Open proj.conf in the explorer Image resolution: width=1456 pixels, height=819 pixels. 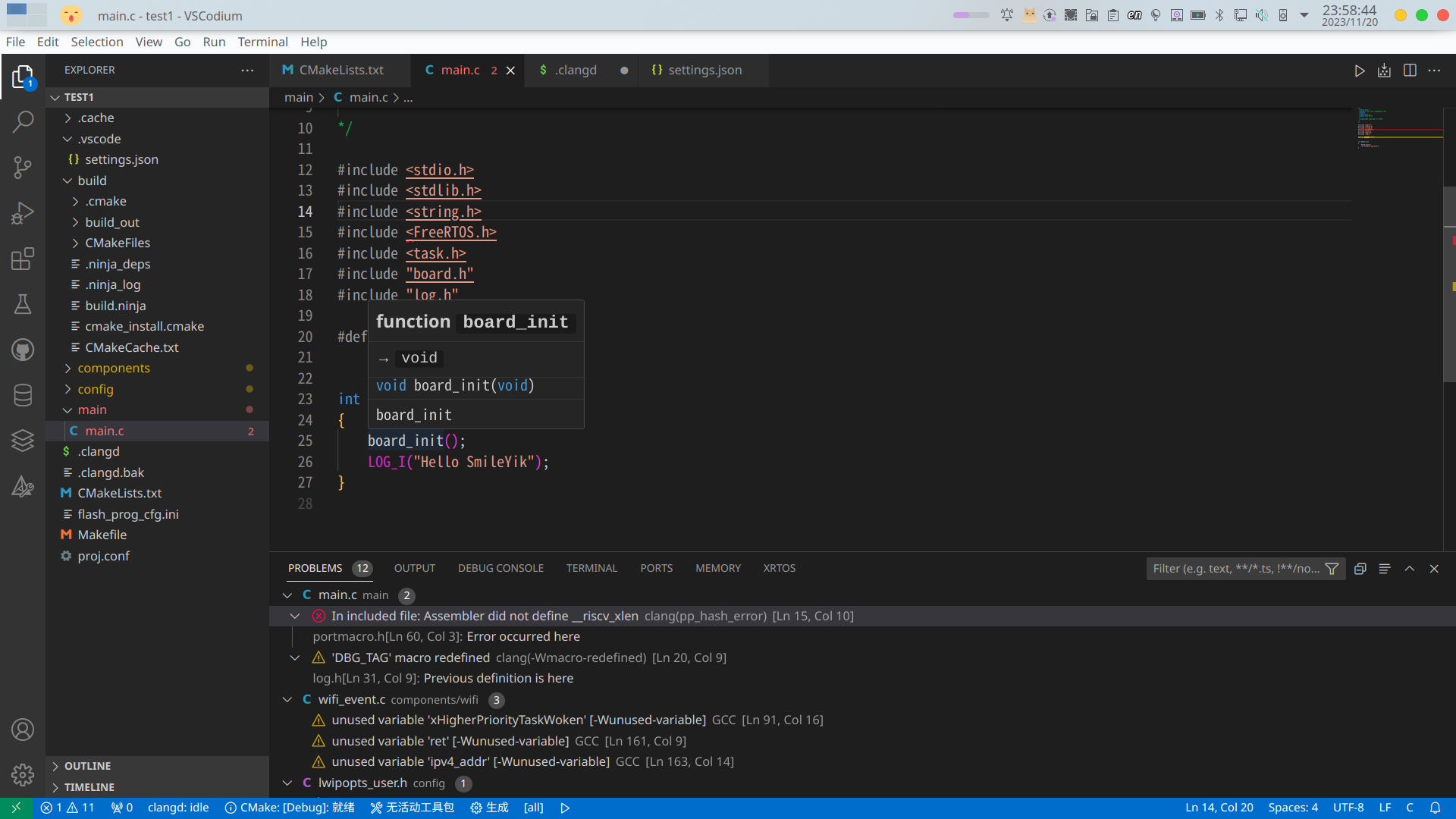[x=157, y=557]
